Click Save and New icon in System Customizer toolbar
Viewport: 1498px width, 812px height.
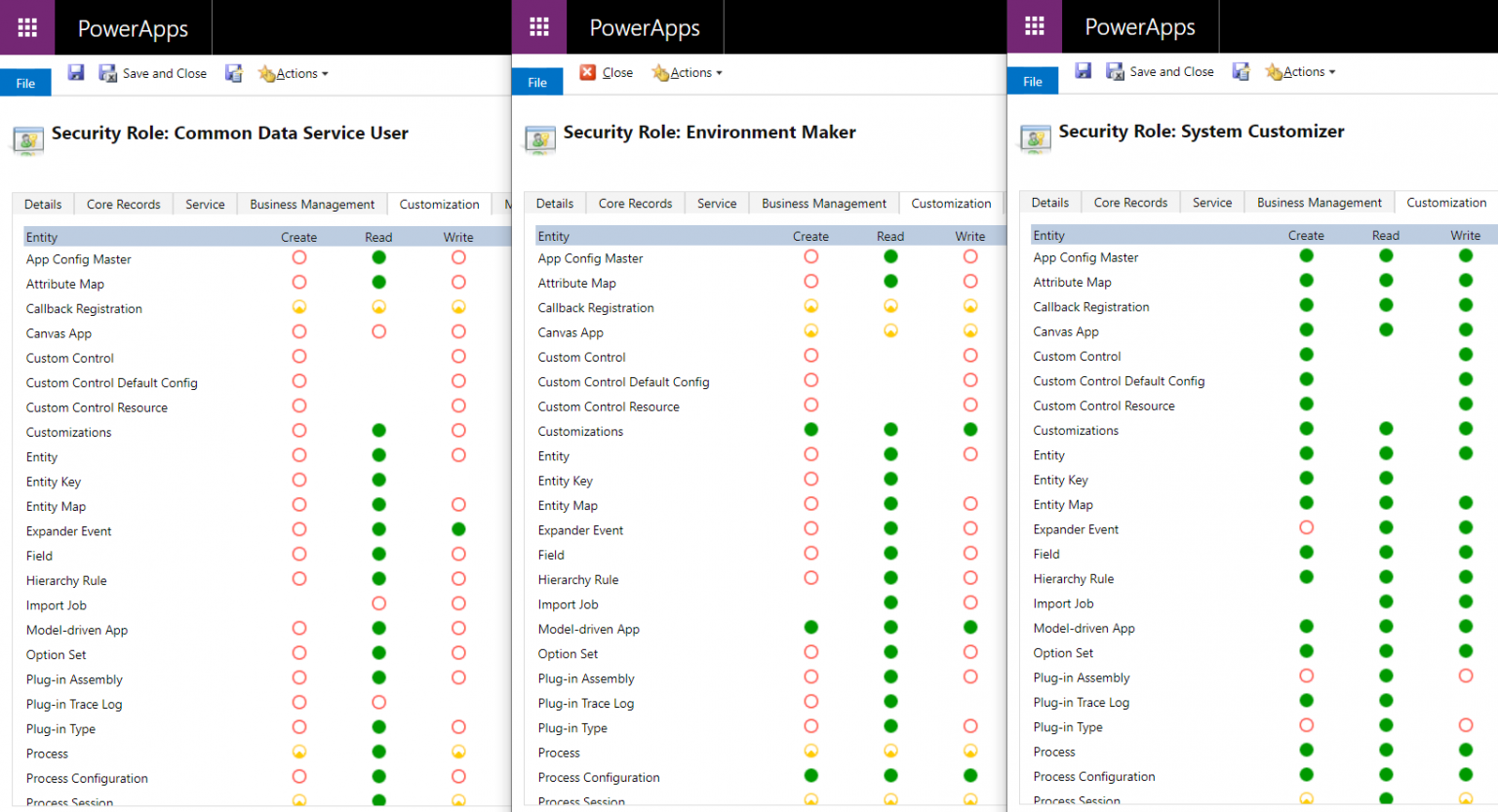click(1242, 71)
